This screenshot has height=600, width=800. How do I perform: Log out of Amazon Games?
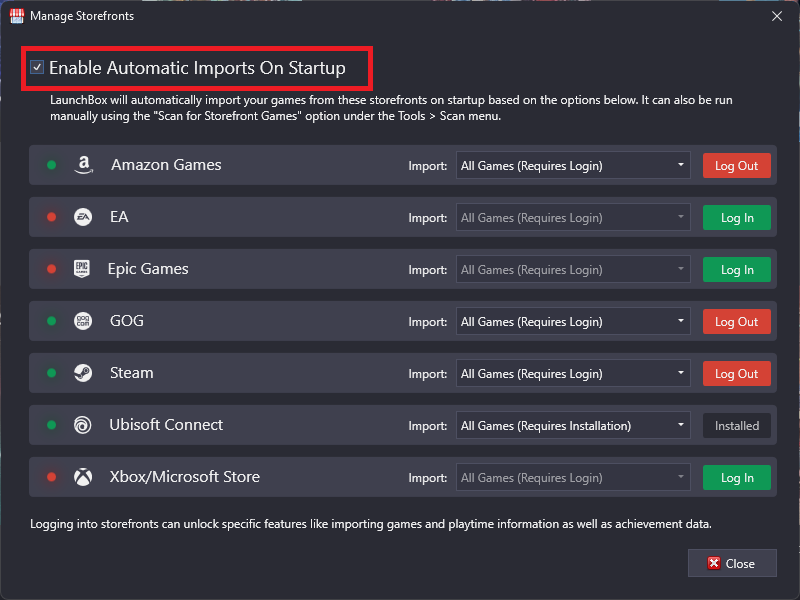click(x=737, y=166)
